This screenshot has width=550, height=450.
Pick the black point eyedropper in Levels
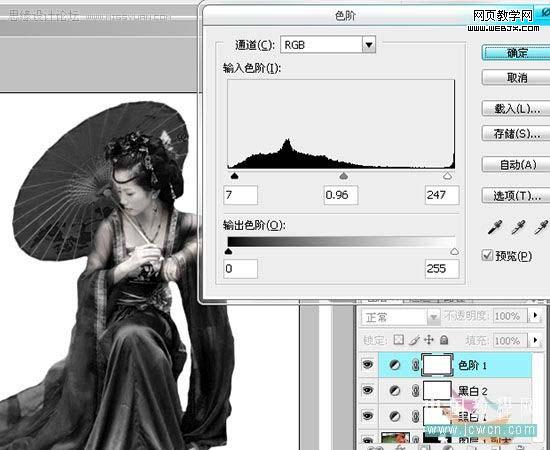click(x=495, y=227)
